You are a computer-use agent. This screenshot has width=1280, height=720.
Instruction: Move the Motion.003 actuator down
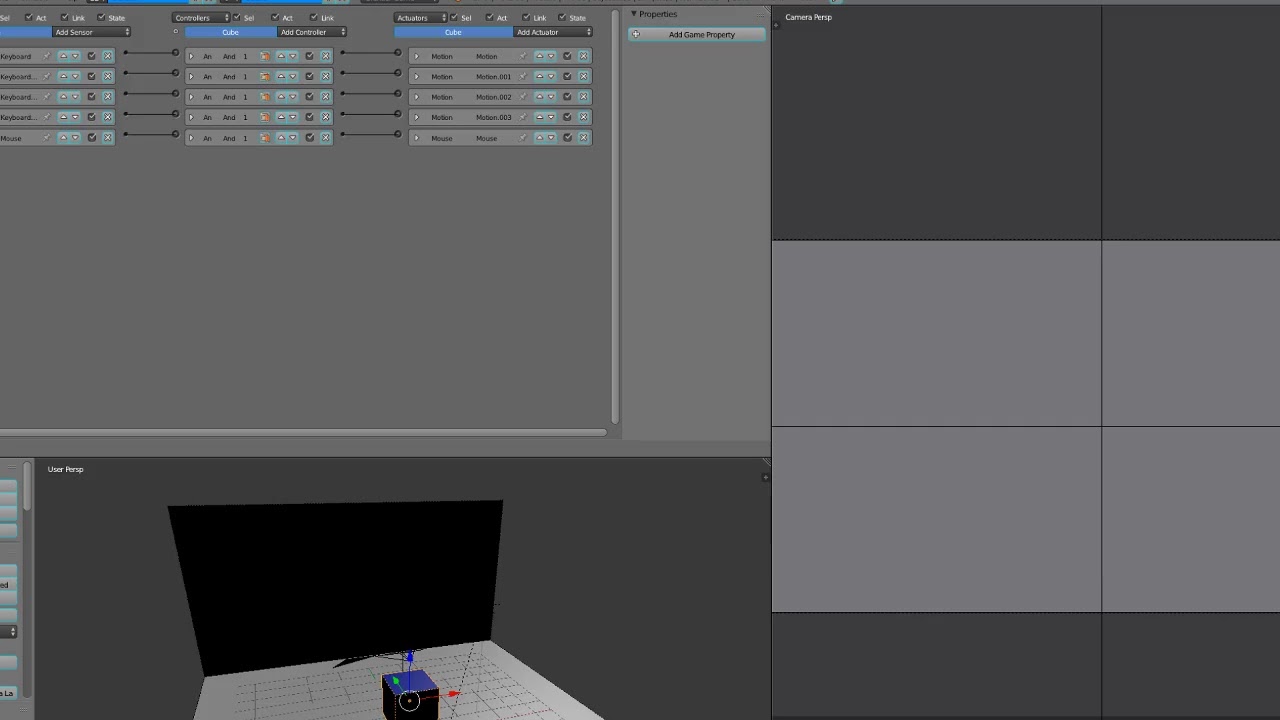pos(551,117)
